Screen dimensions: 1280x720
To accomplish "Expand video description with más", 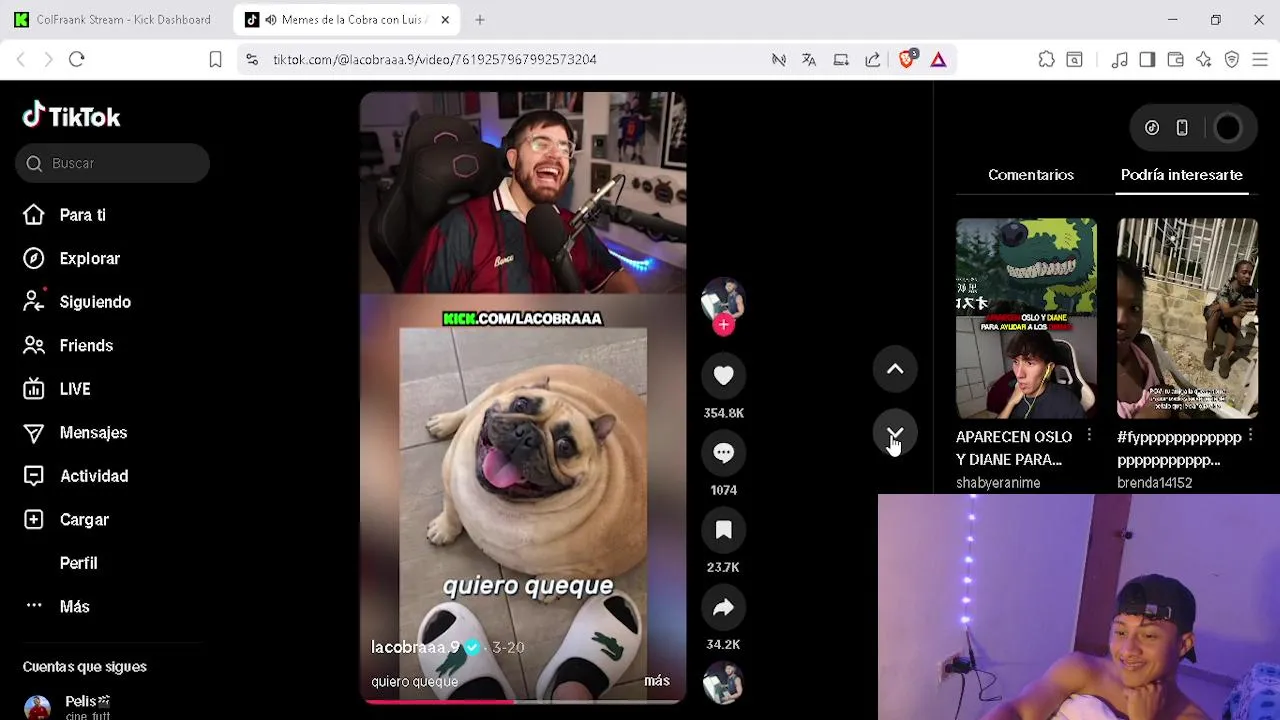I will point(657,681).
